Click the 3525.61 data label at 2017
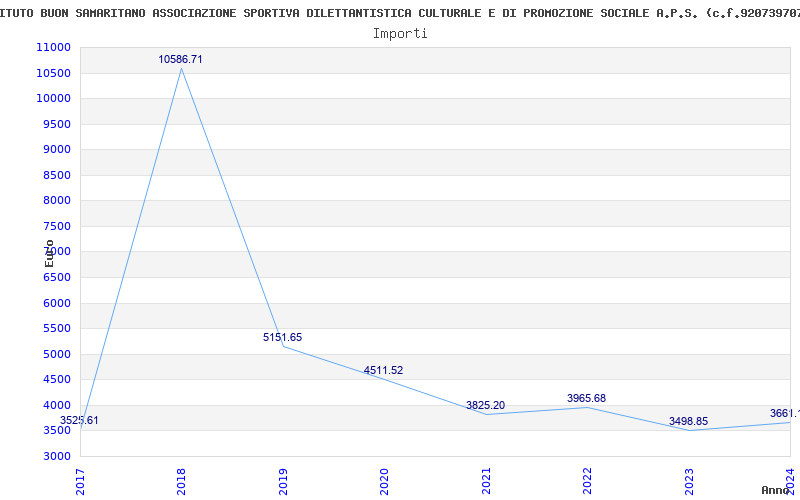 [79, 420]
